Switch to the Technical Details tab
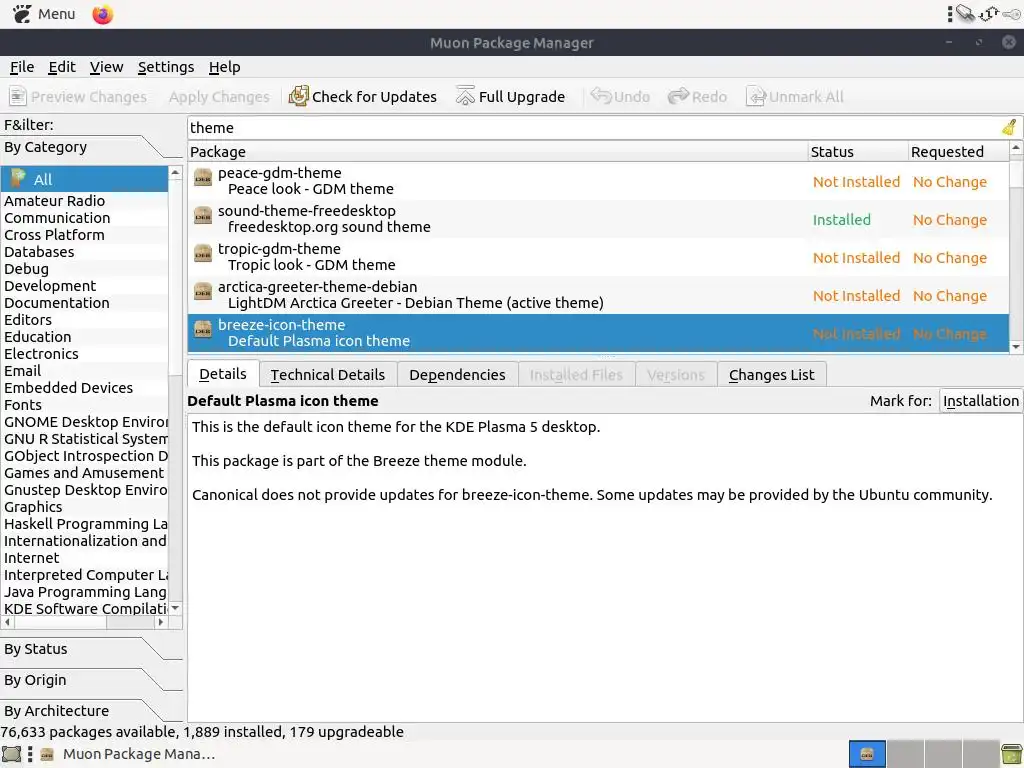1024x768 pixels. 328,374
